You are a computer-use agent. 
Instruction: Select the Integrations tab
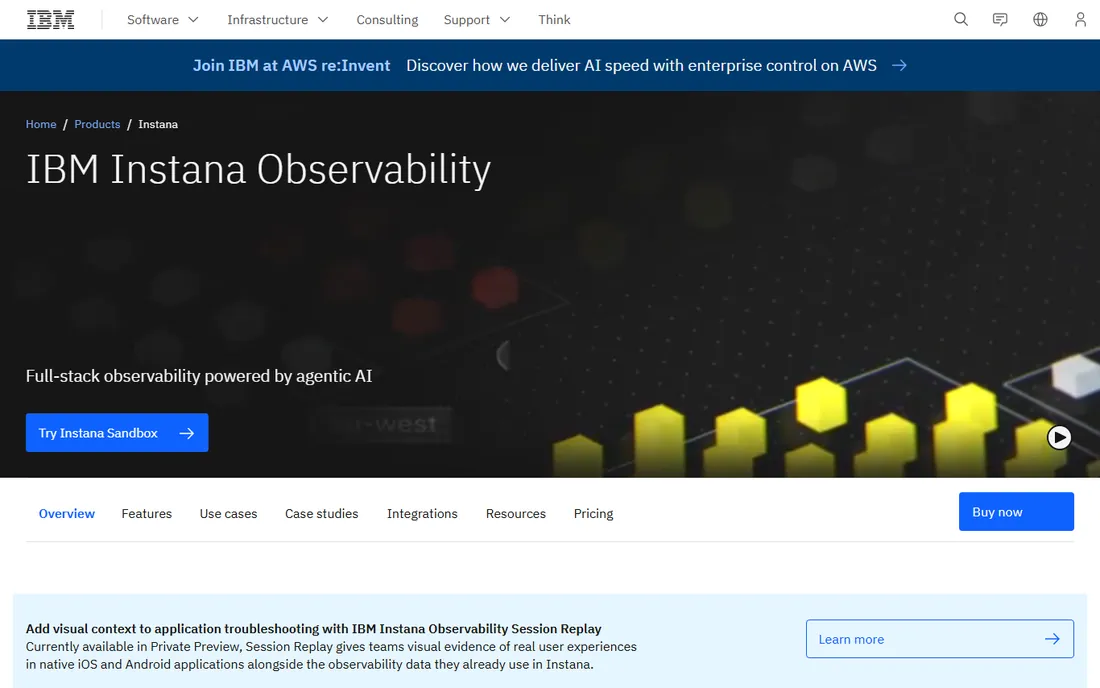[x=422, y=513]
